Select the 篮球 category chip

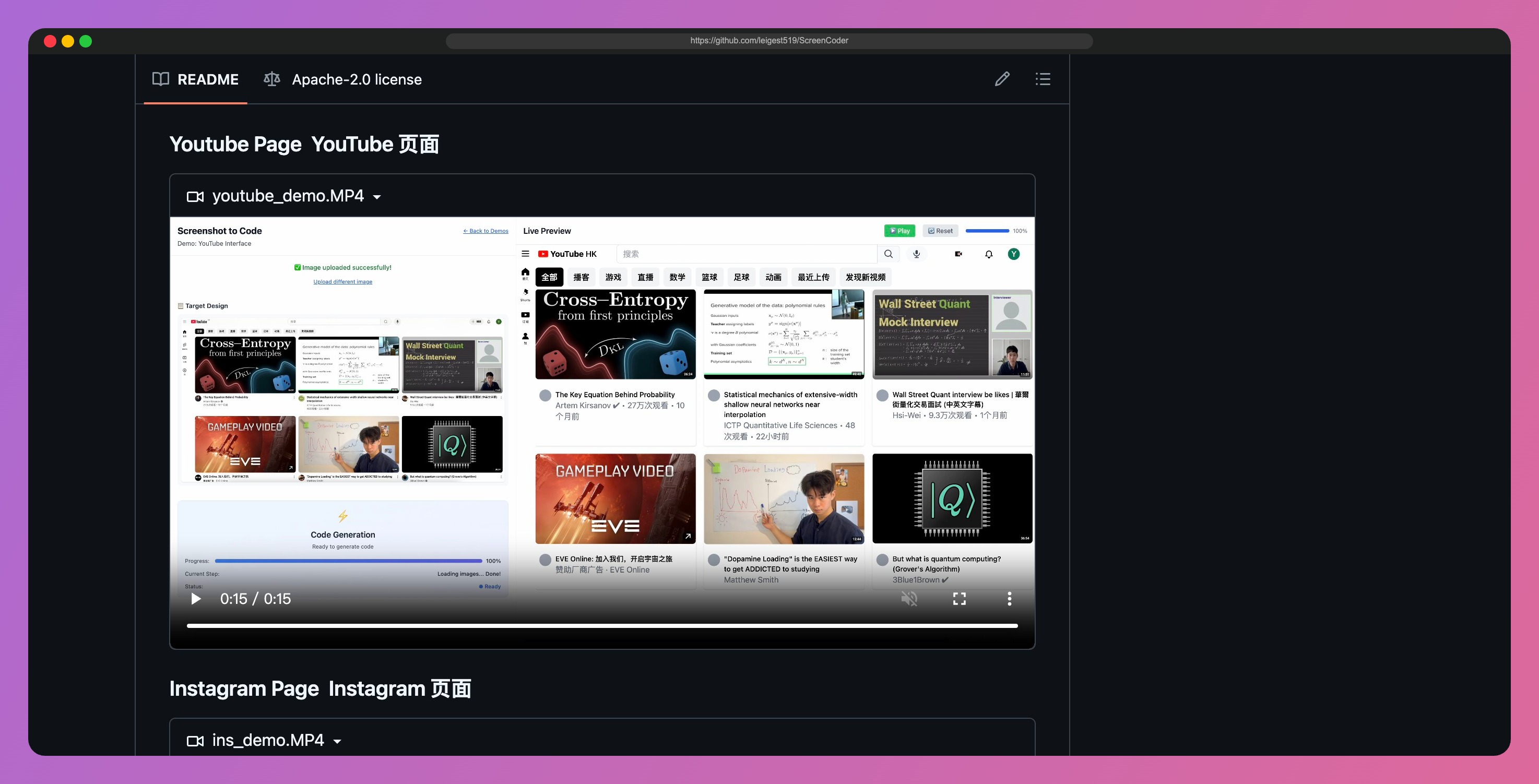tap(710, 277)
